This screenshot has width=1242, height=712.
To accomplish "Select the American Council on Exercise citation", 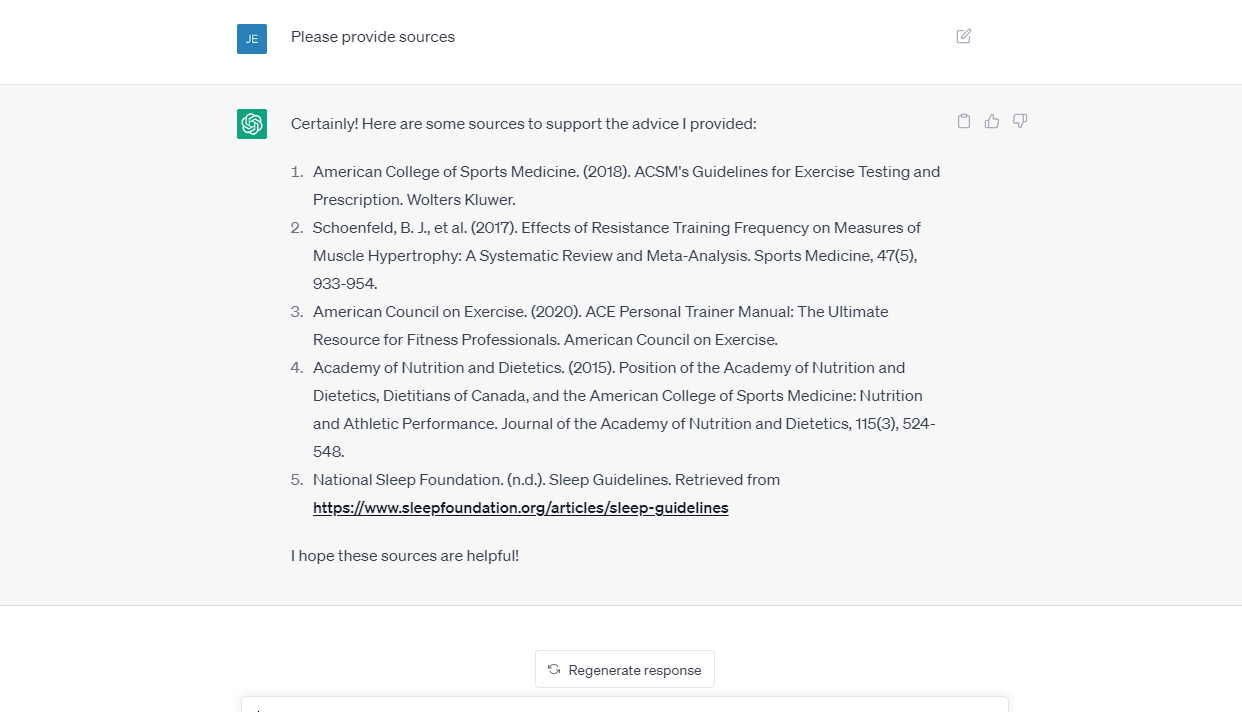I will pos(600,312).
